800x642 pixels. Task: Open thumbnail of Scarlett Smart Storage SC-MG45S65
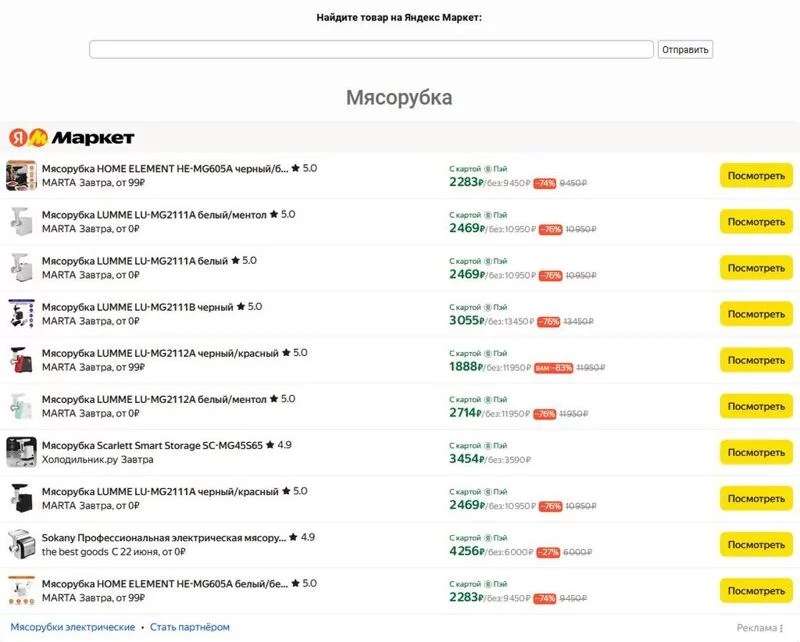click(x=21, y=452)
